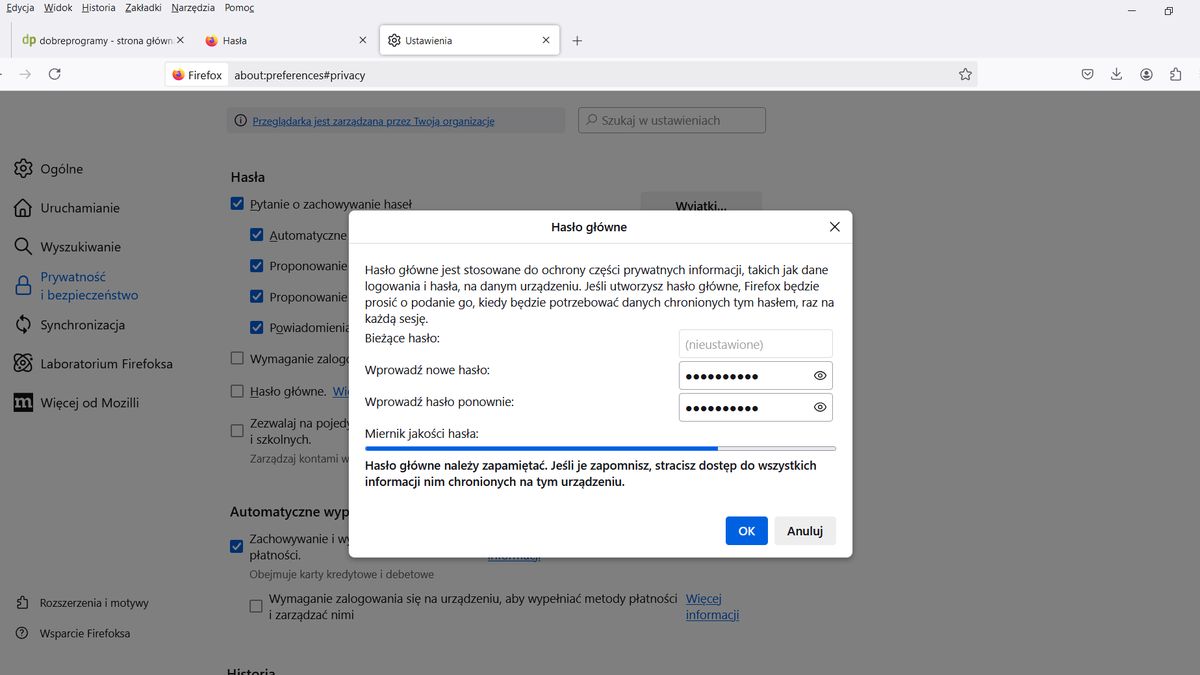Open the Ogólne settings section
Image resolution: width=1200 pixels, height=675 pixels.
coord(60,168)
